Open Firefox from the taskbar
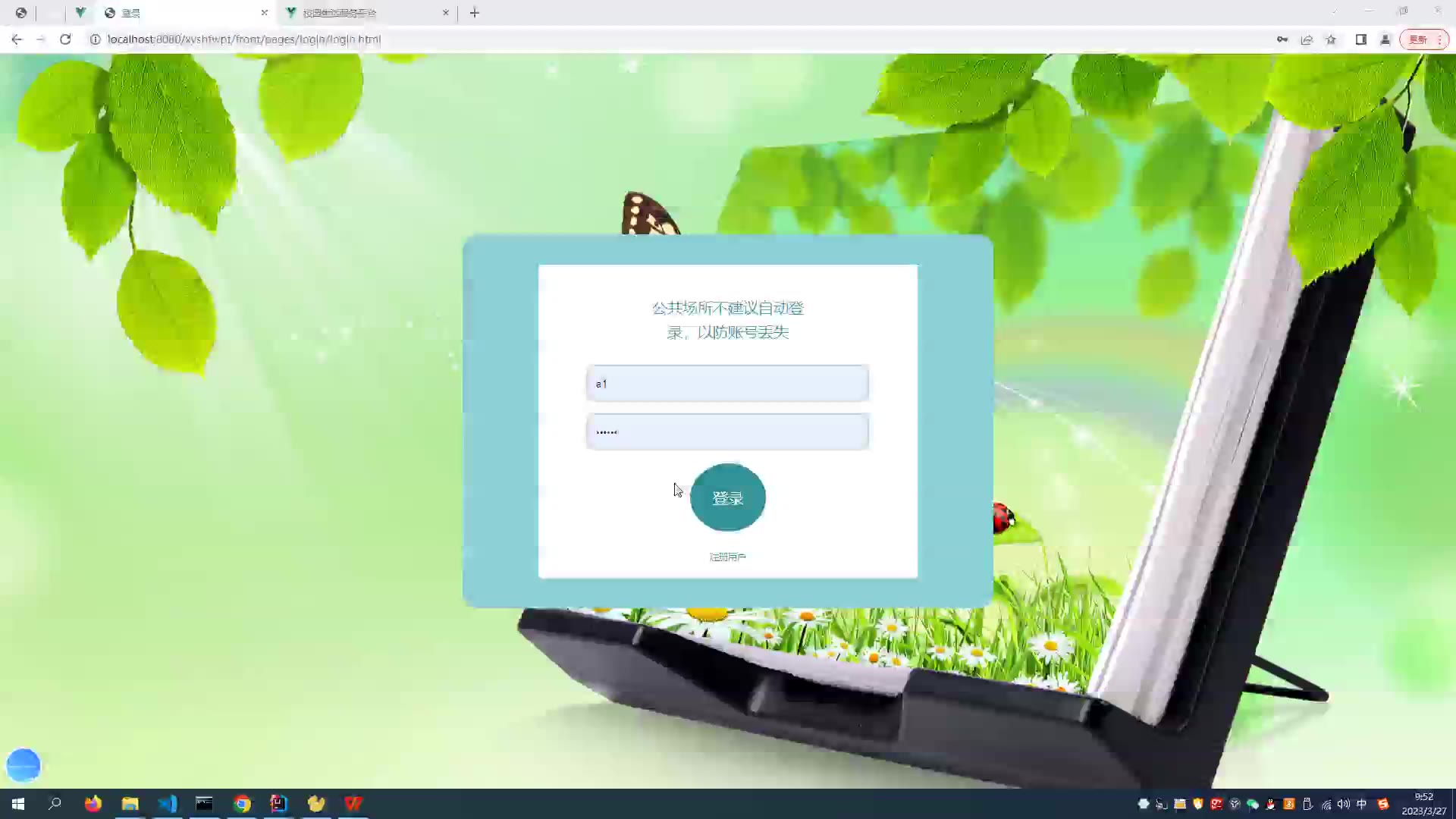Screen dimensions: 1456x819 93,804
